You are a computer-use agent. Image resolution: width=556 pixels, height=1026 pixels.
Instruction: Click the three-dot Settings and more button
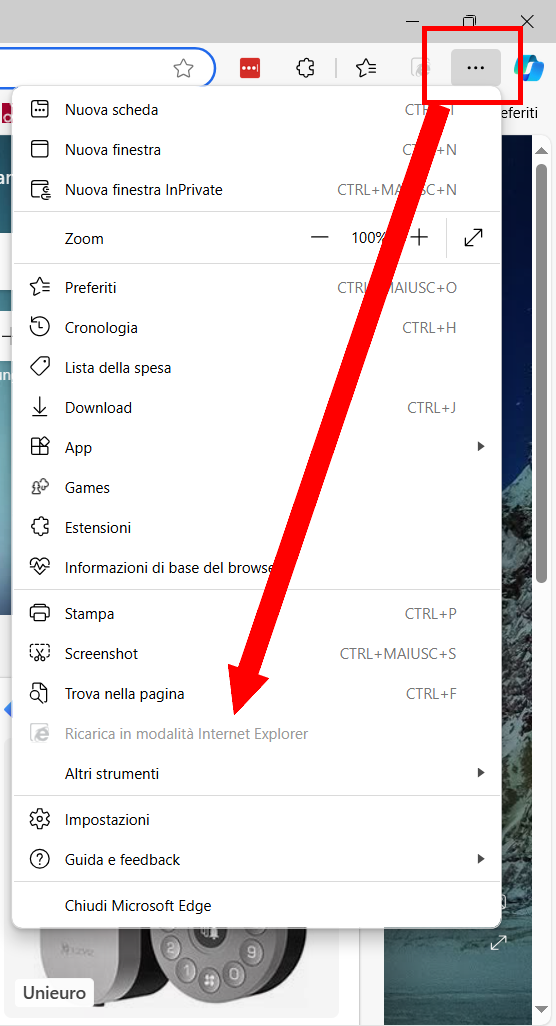476,67
